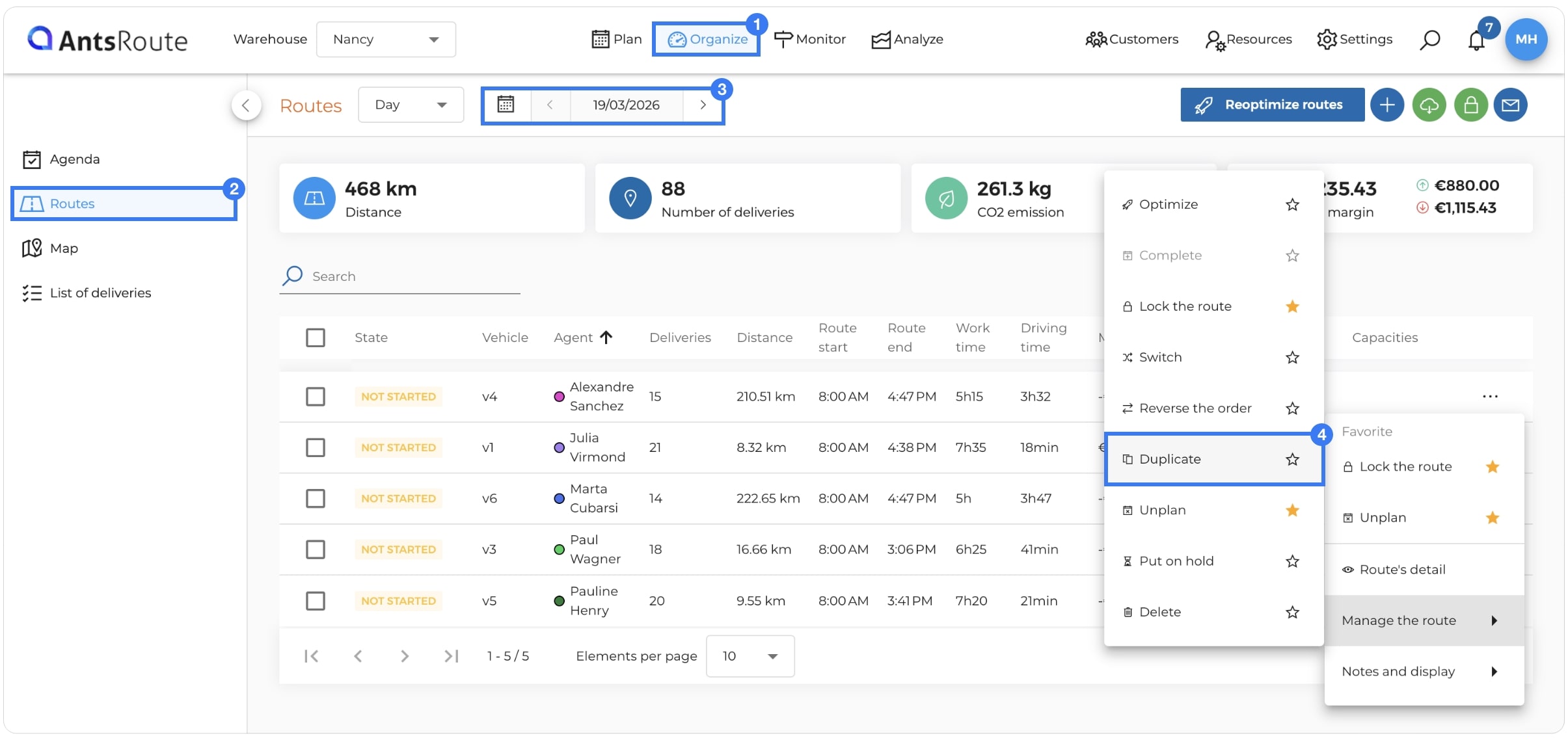Open Elements per page dropdown

click(x=750, y=656)
